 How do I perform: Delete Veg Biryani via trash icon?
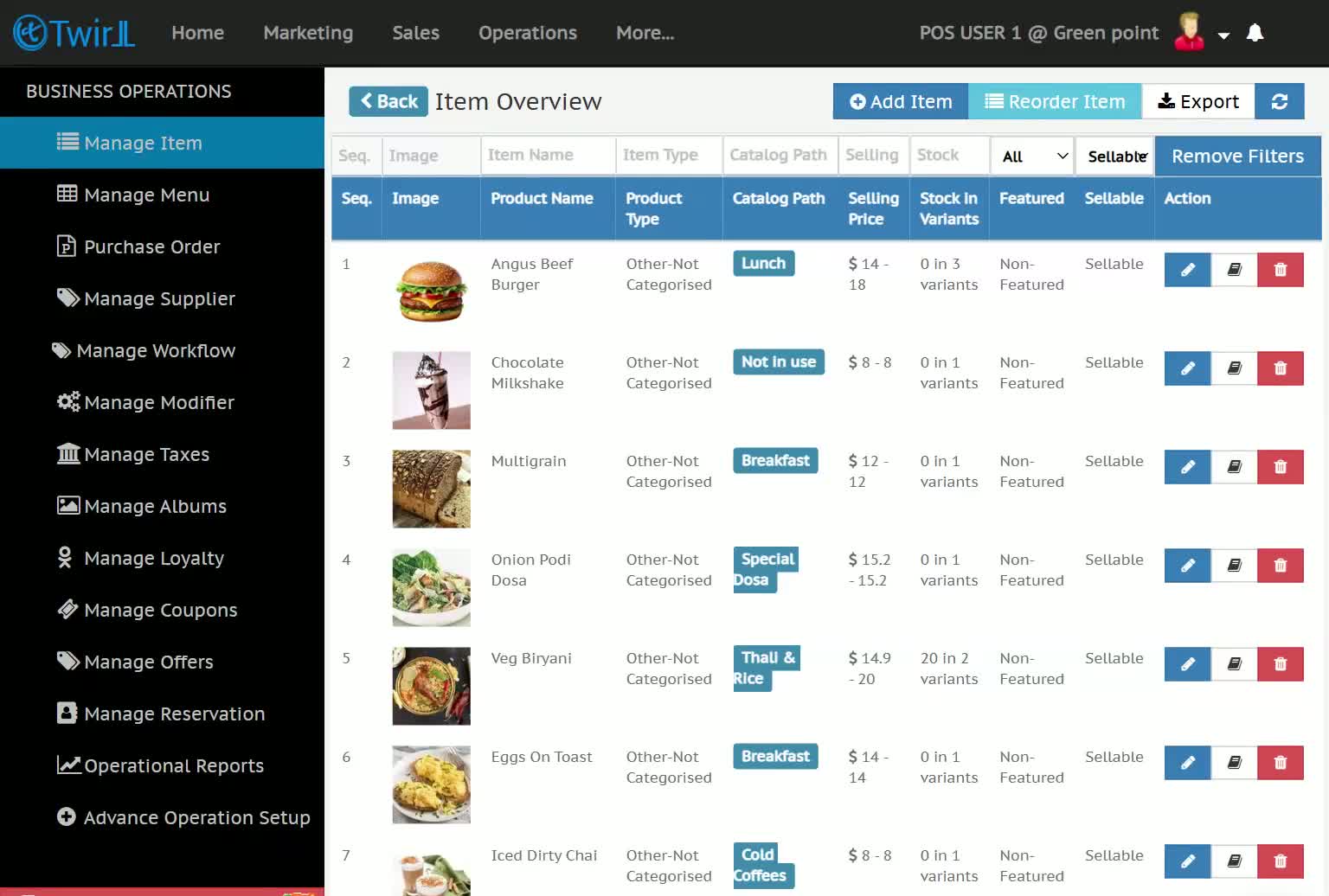click(1281, 664)
